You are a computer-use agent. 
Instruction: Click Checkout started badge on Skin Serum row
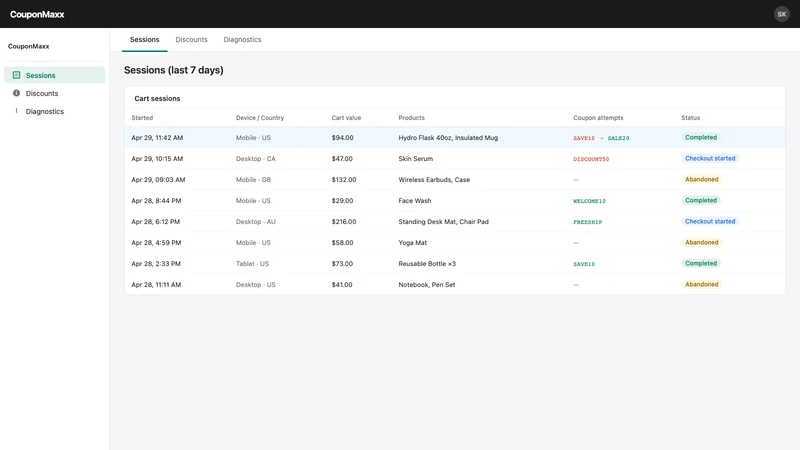[710, 158]
